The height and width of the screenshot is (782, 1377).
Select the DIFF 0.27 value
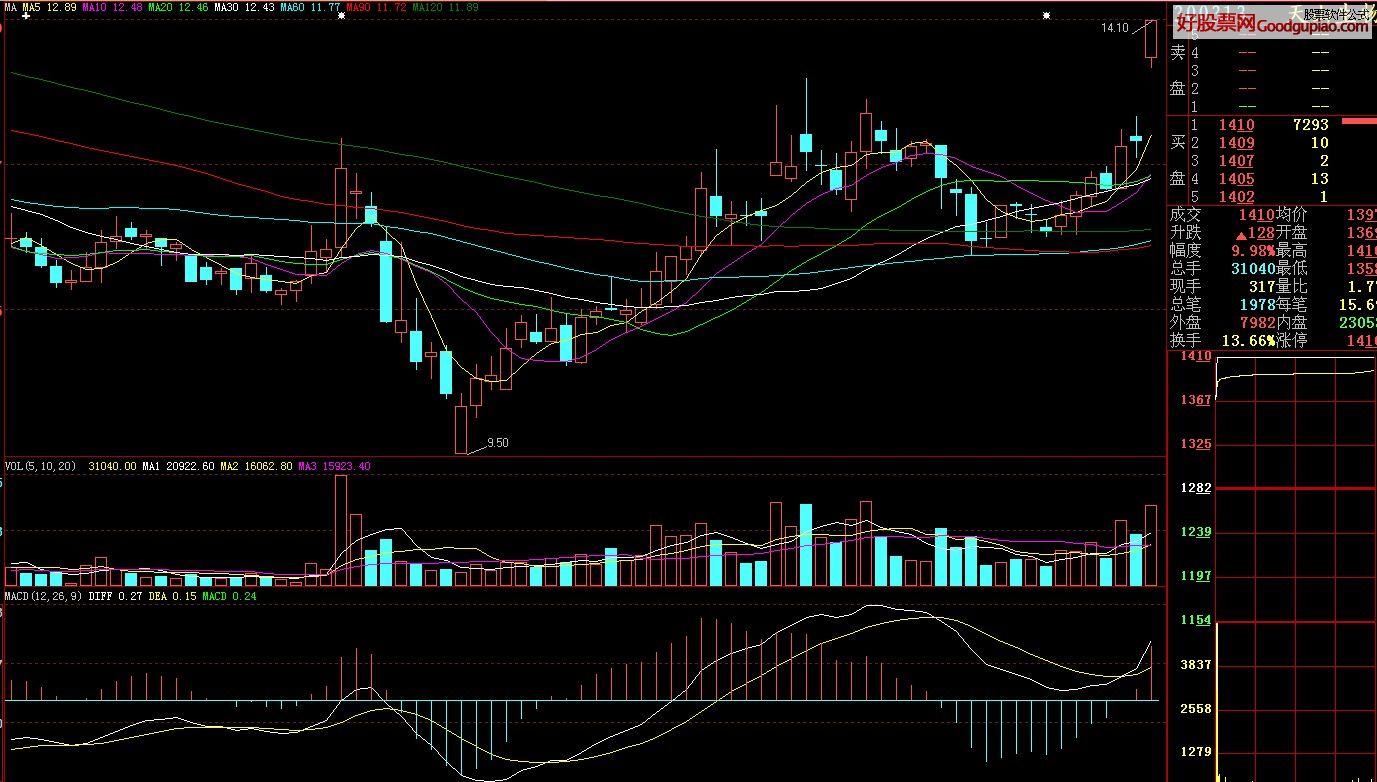[115, 596]
